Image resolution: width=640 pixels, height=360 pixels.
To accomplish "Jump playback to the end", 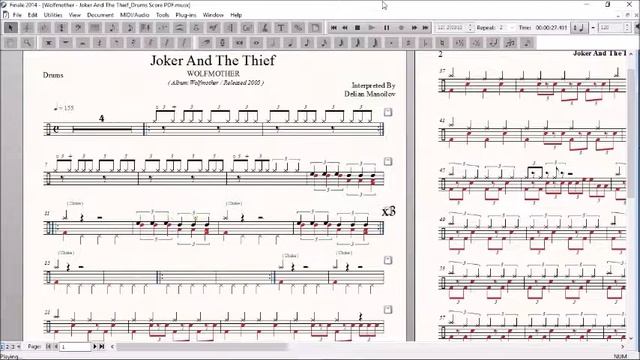I will [425, 28].
